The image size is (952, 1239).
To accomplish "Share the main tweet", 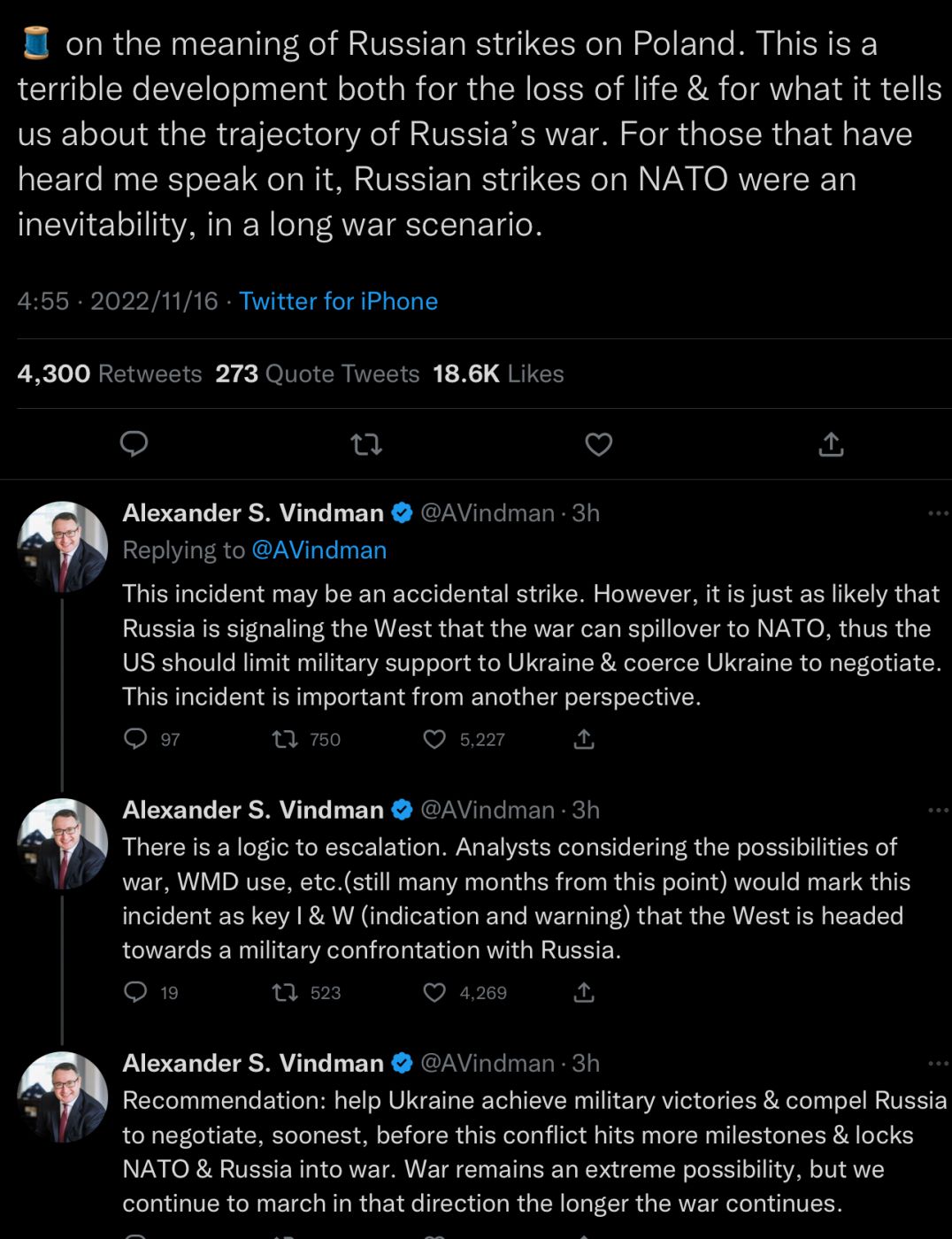I will [x=831, y=443].
